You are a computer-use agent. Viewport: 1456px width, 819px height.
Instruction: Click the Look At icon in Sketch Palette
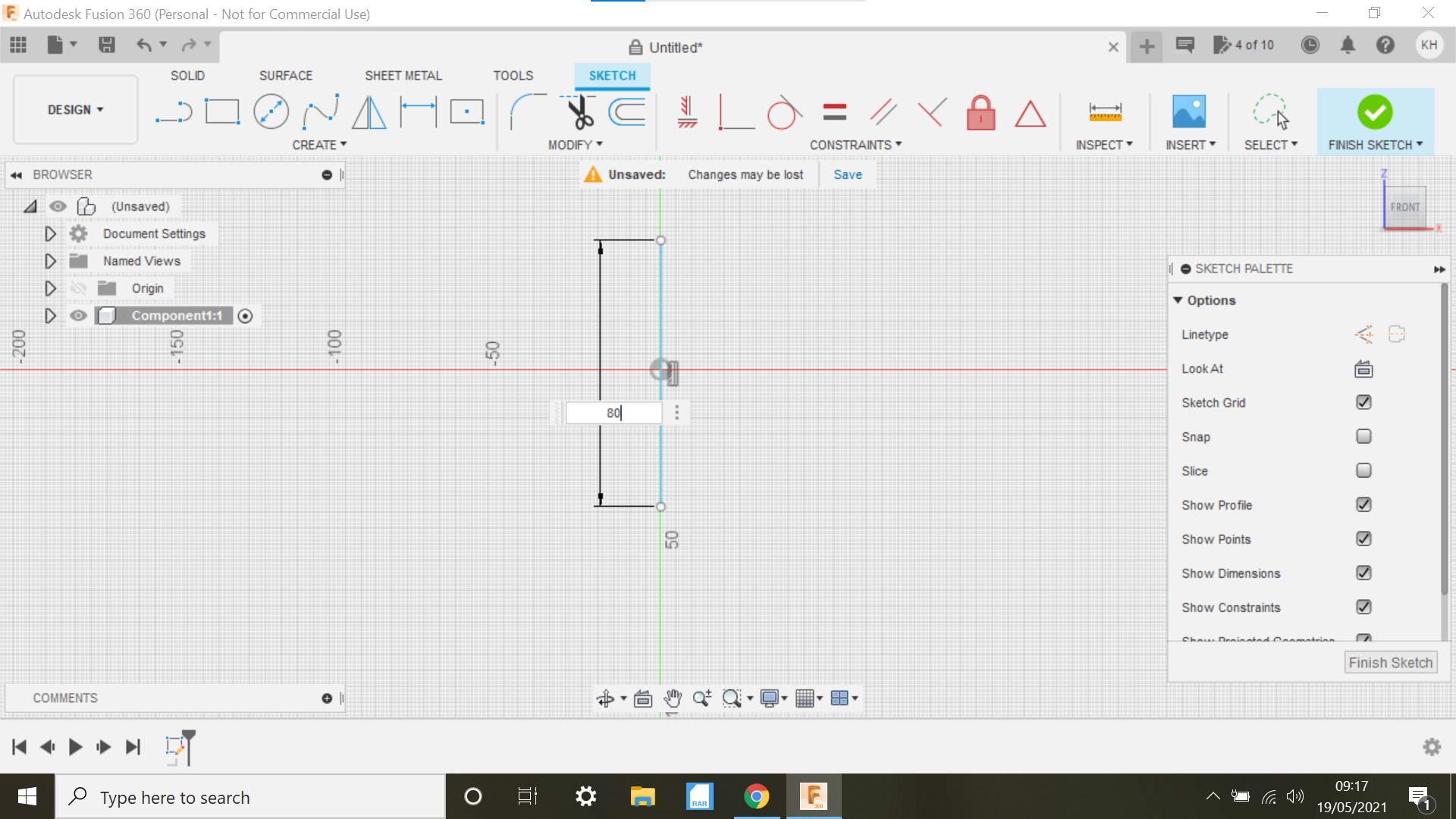click(x=1363, y=369)
